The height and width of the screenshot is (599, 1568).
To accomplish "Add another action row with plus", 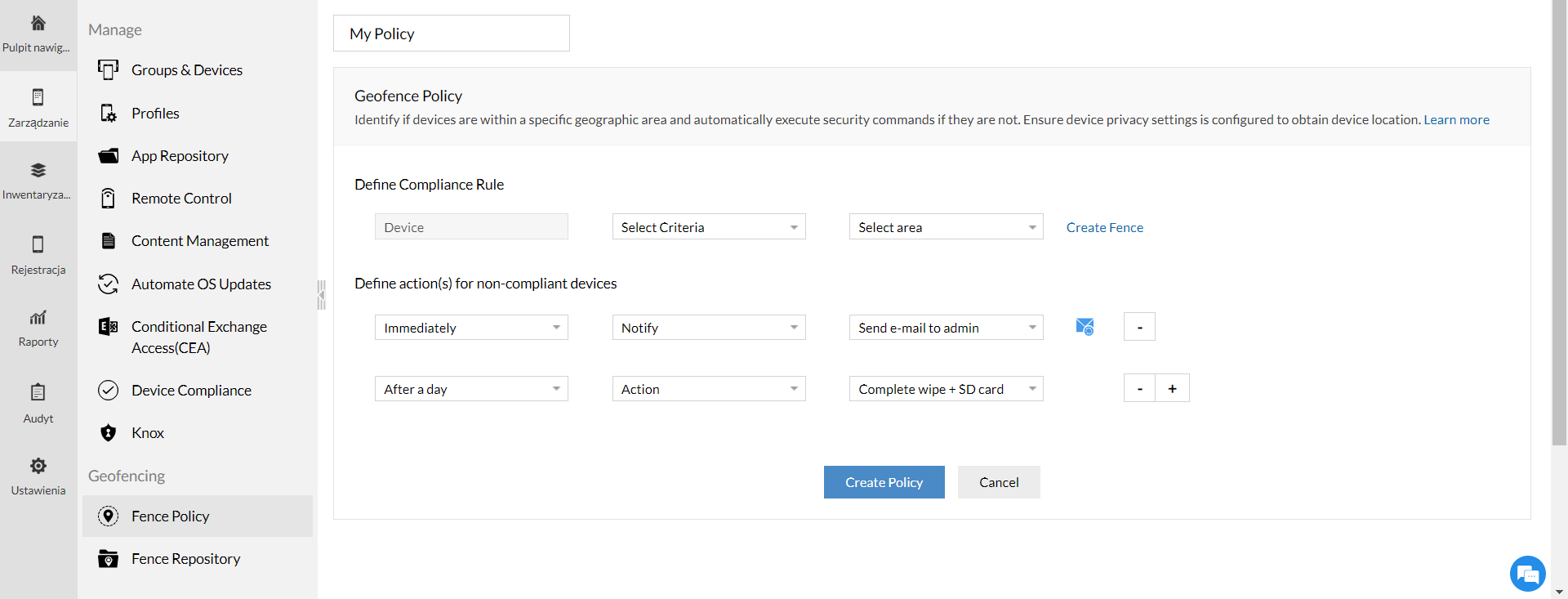I will (x=1172, y=388).
